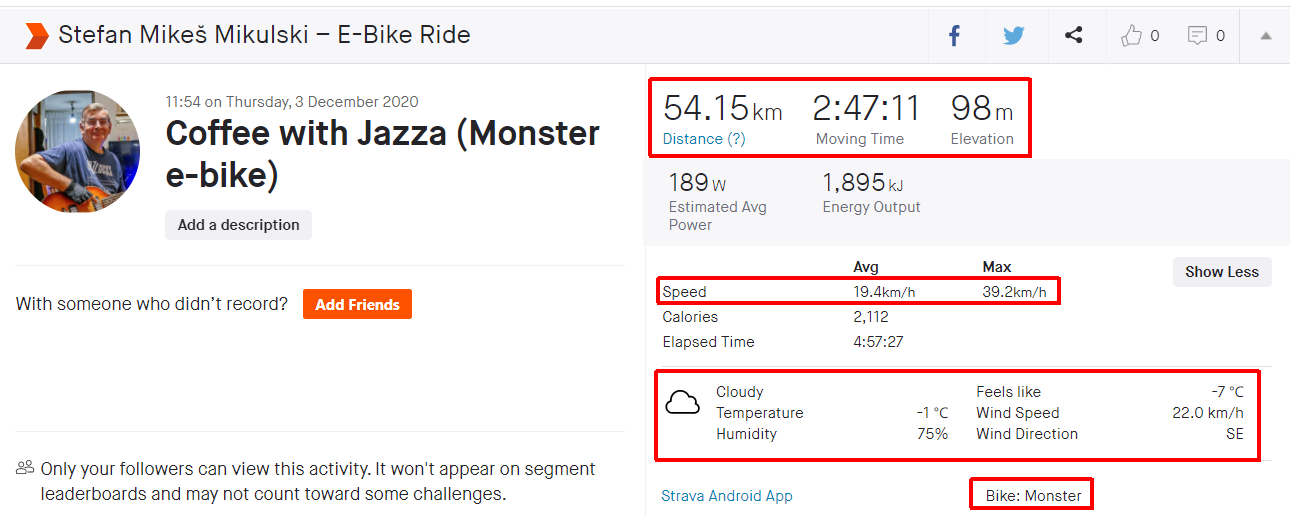
Task: Open the Distance (?) help link
Action: pos(704,139)
